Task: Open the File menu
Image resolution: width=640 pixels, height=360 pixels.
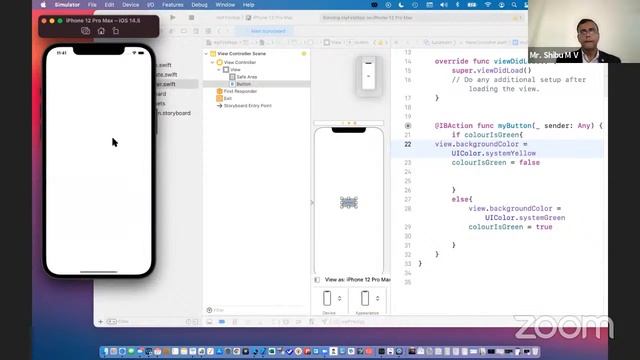Action: [x=92, y=5]
